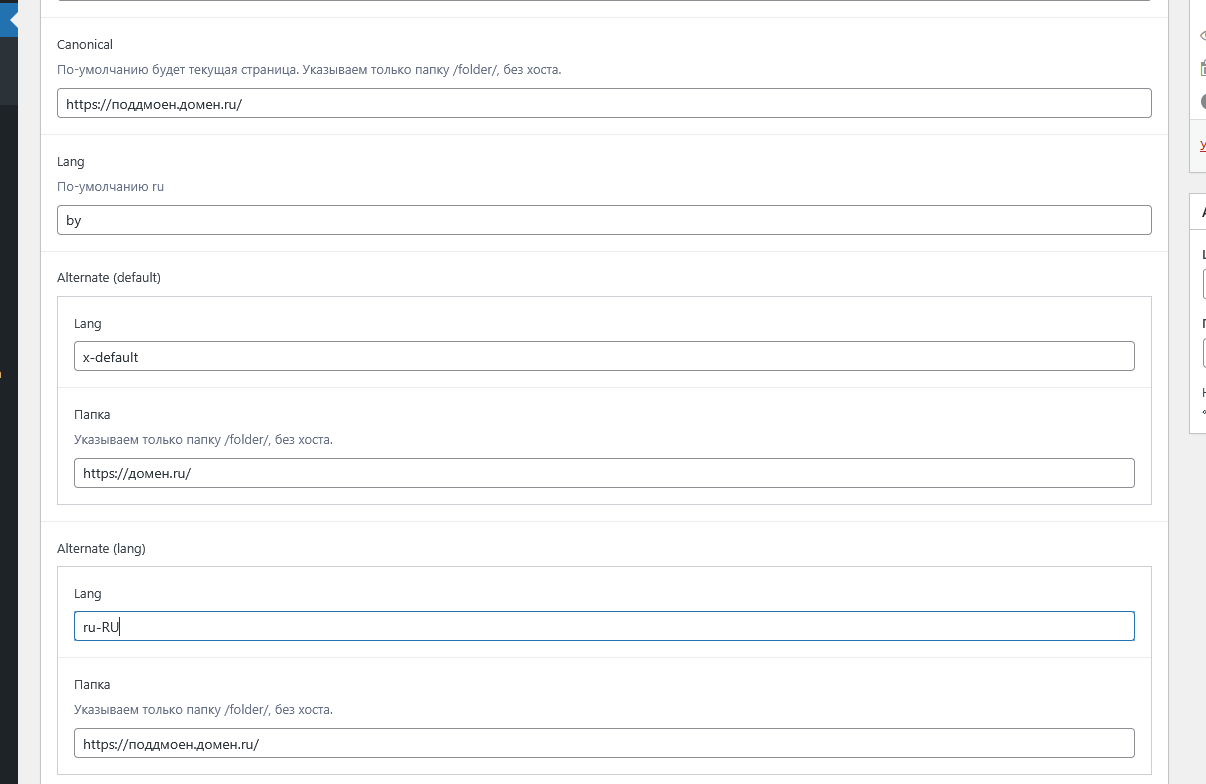1206x784 pixels.
Task: Click the 'Canonical' field label
Action: pyautogui.click(x=85, y=45)
